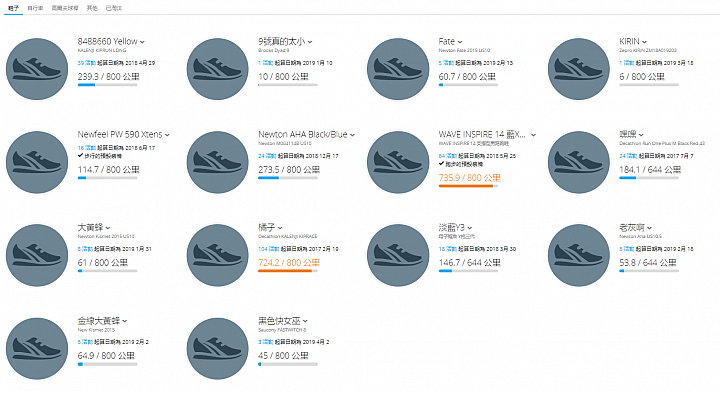The height and width of the screenshot is (393, 720).
Task: Click the 老灰啊 shoe icon
Action: pos(579,255)
